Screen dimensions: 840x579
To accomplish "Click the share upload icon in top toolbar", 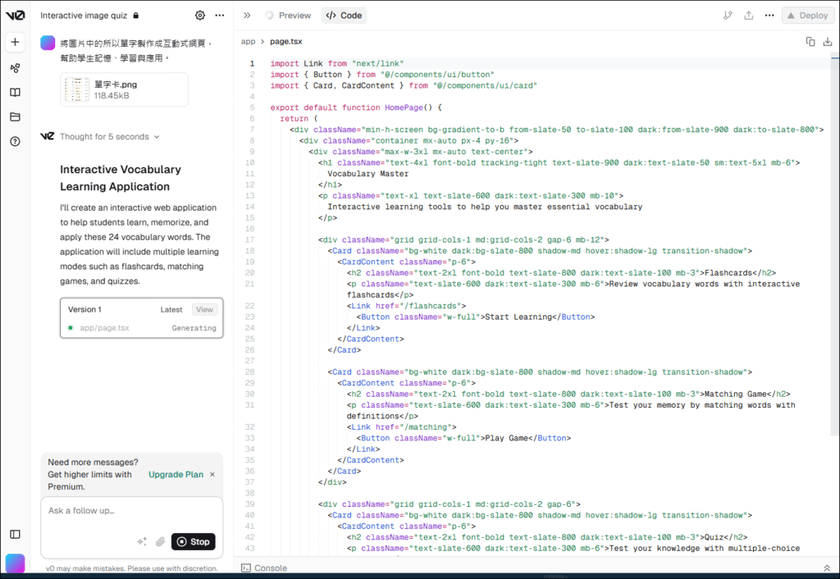I will pos(748,16).
